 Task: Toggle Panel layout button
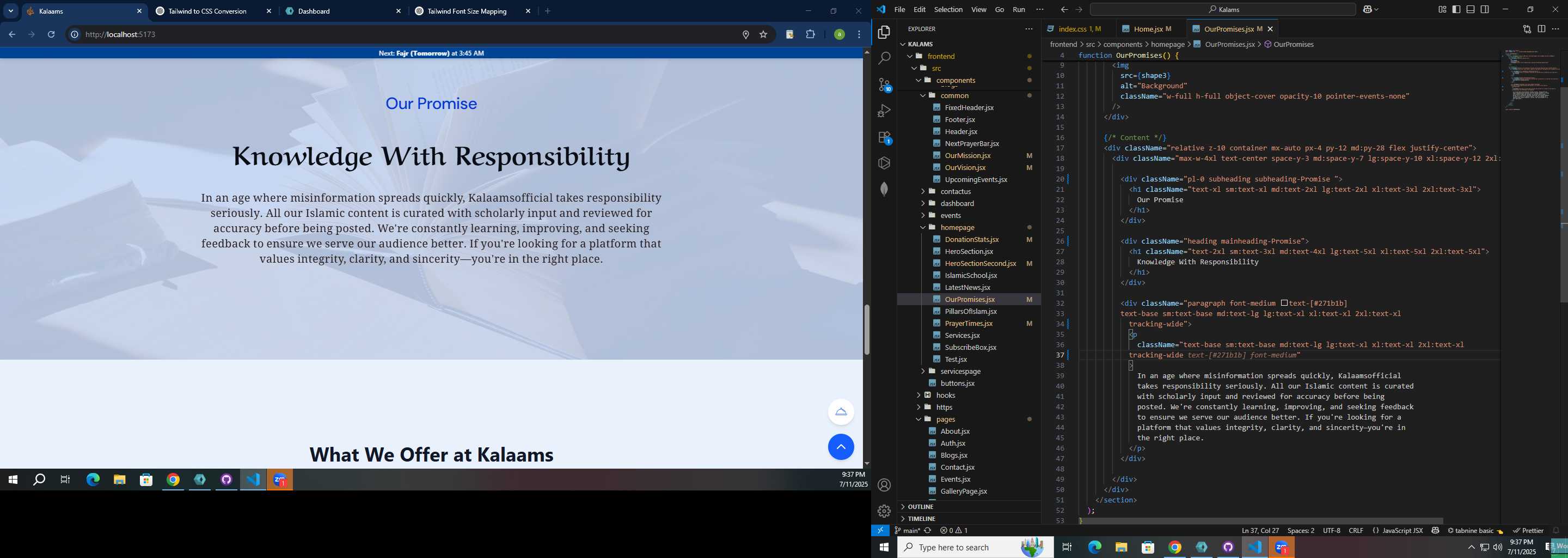tap(1470, 9)
